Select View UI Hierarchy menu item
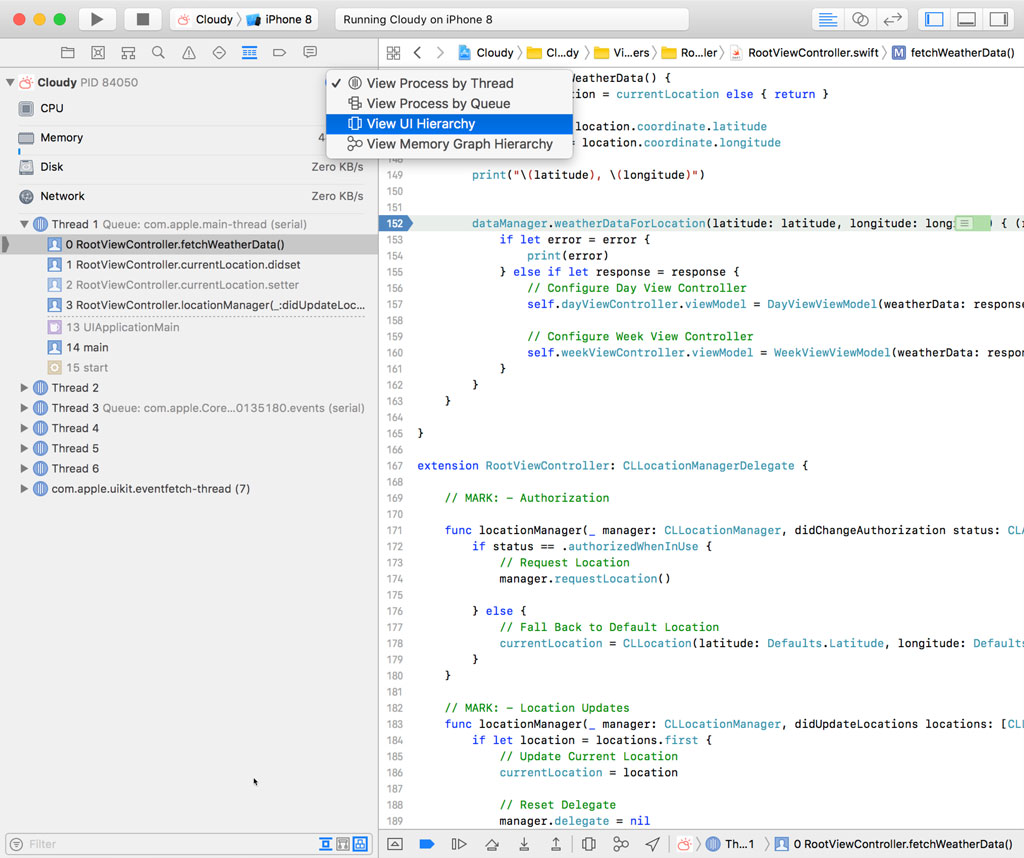The width and height of the screenshot is (1024, 858). tap(420, 124)
